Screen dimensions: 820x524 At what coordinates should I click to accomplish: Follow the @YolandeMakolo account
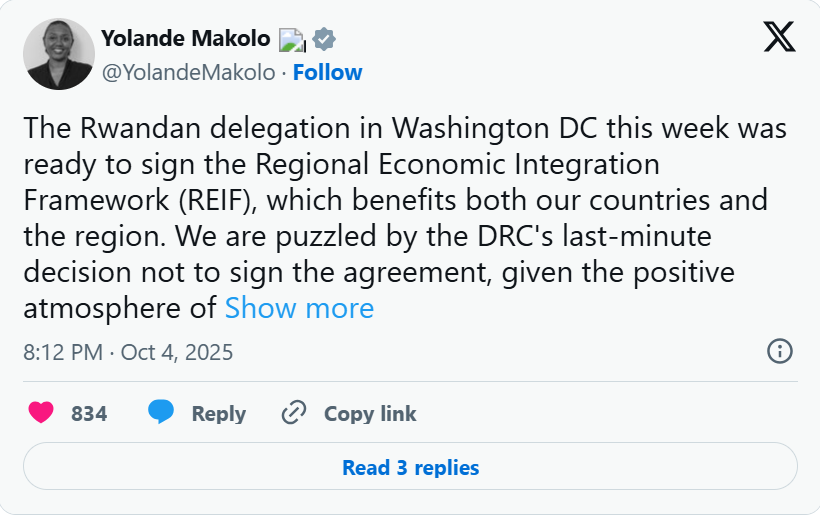point(327,72)
